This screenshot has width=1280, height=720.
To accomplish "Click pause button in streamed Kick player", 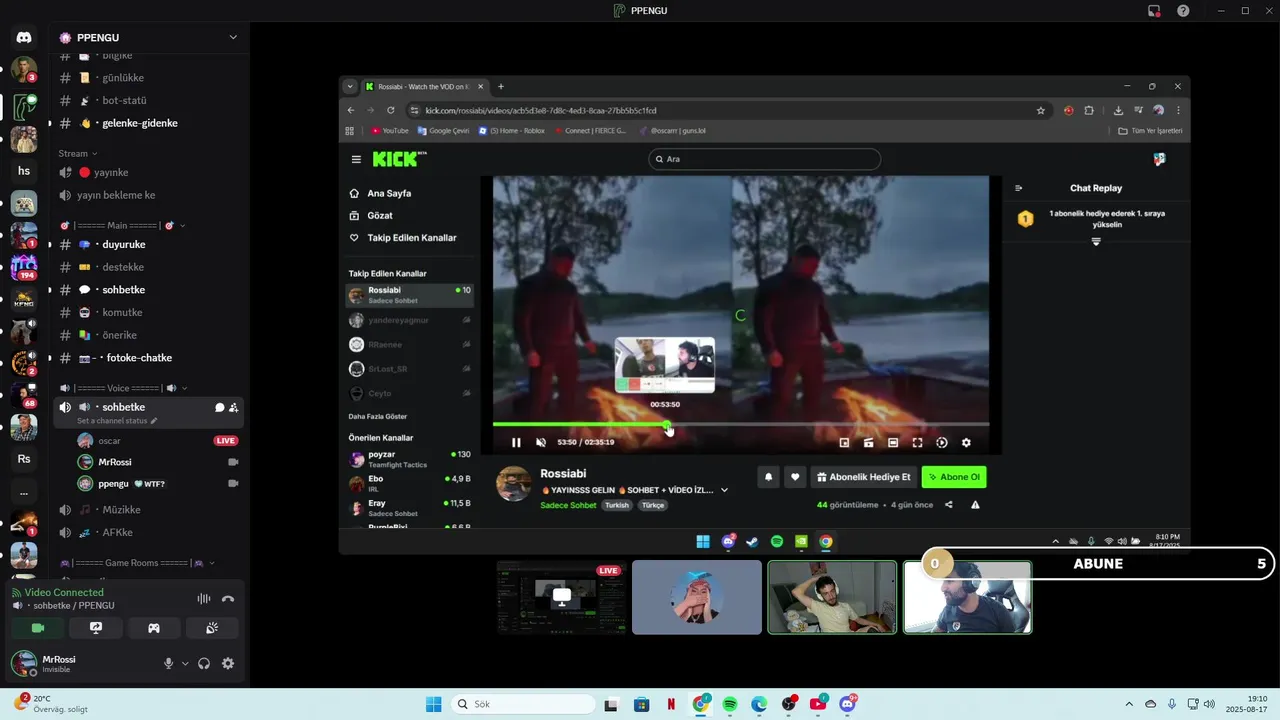I will (x=516, y=442).
